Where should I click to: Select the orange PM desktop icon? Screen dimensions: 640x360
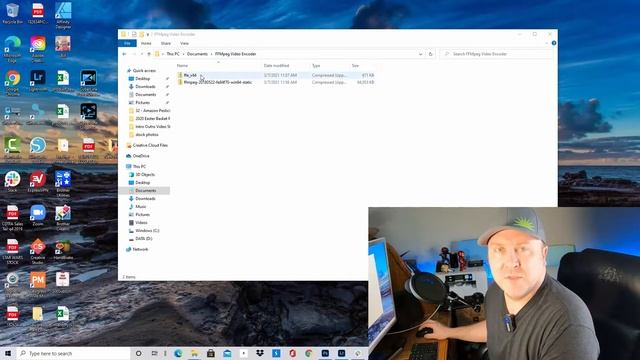[38, 283]
